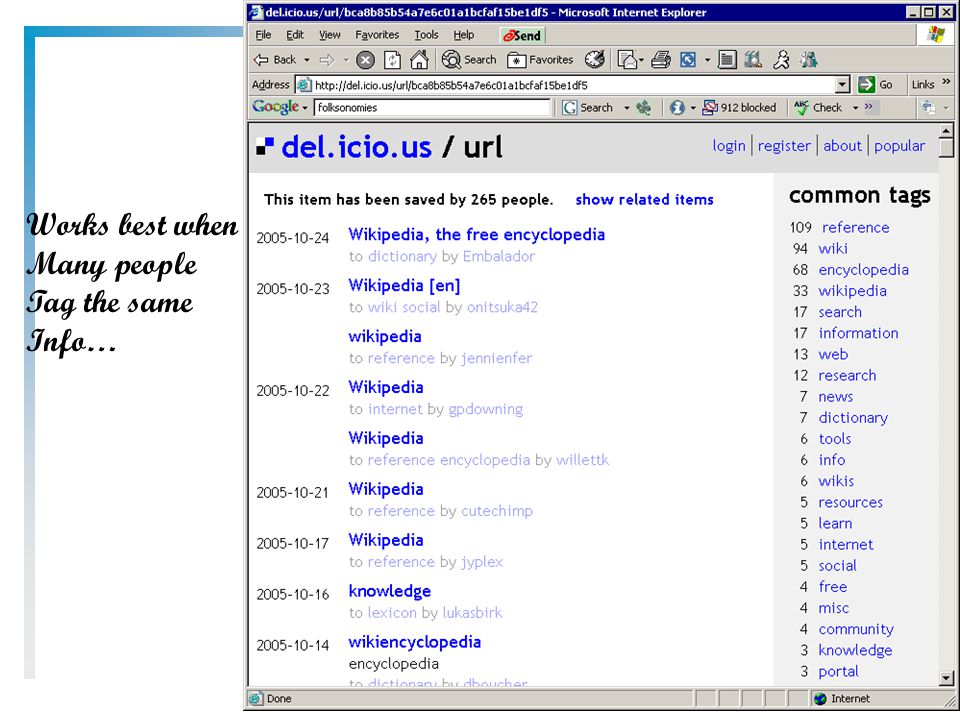Open the History clock icon
Image resolution: width=960 pixels, height=720 pixels.
[x=594, y=60]
